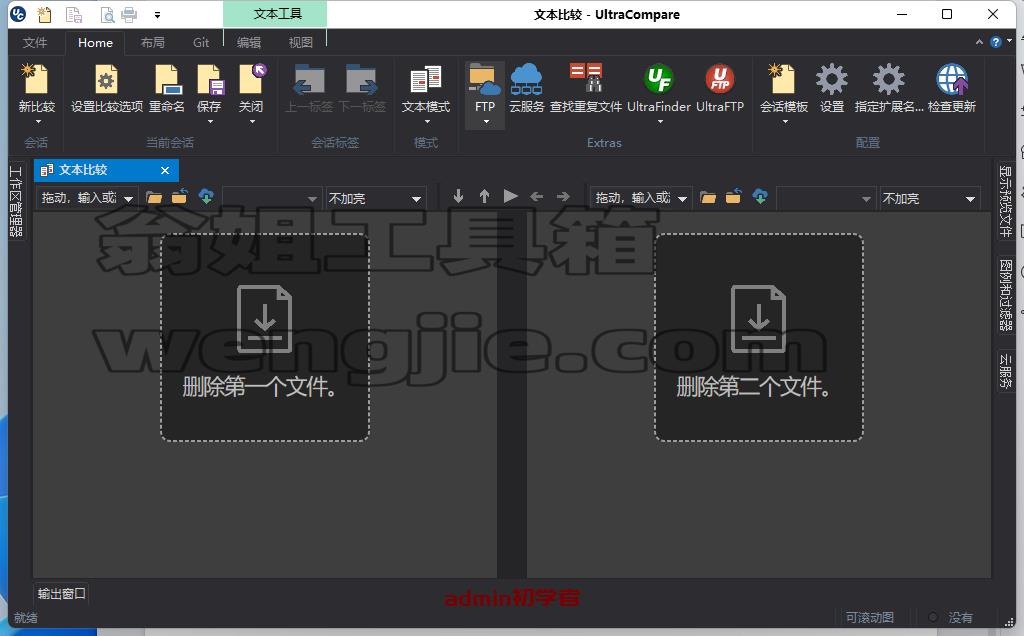Click the second file drop zone

(759, 338)
